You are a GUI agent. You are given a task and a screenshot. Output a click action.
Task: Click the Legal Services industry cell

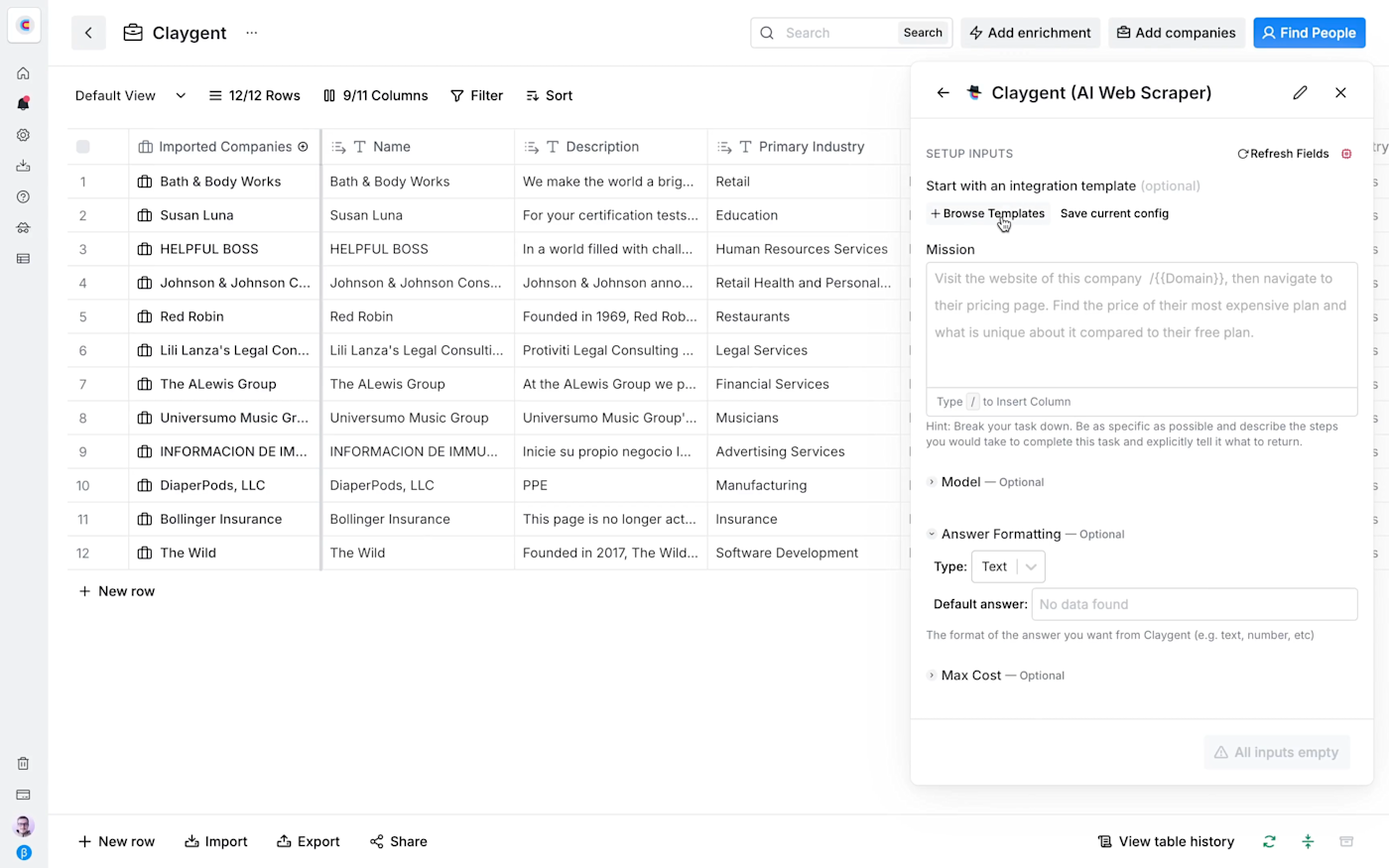(x=804, y=350)
